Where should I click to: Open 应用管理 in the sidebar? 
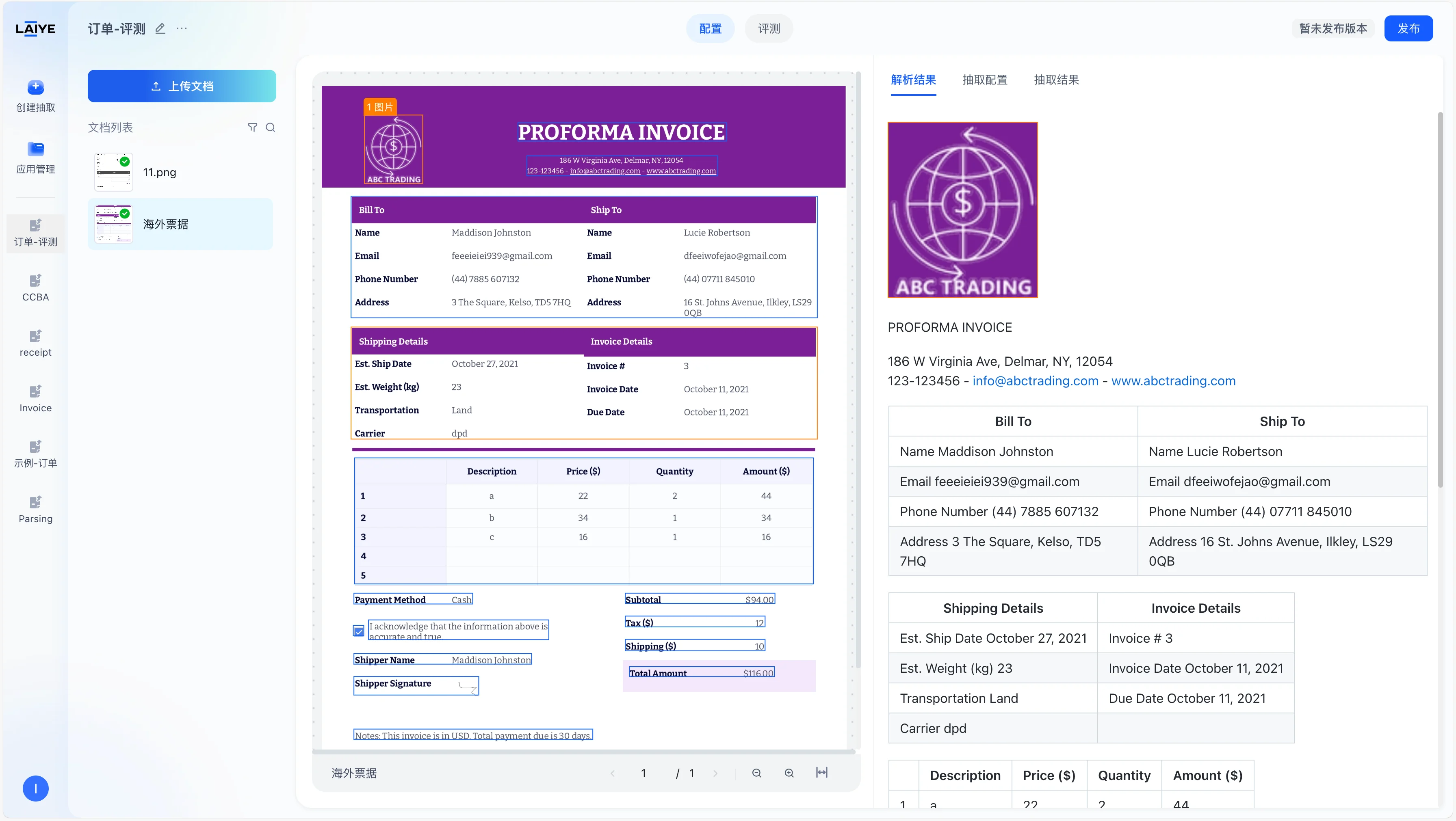tap(36, 158)
